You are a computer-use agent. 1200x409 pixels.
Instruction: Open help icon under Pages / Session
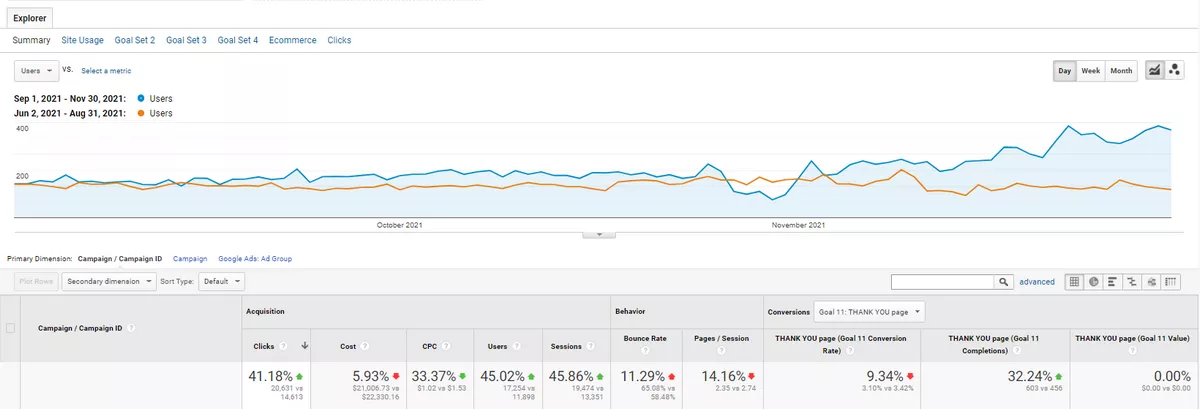click(x=723, y=351)
